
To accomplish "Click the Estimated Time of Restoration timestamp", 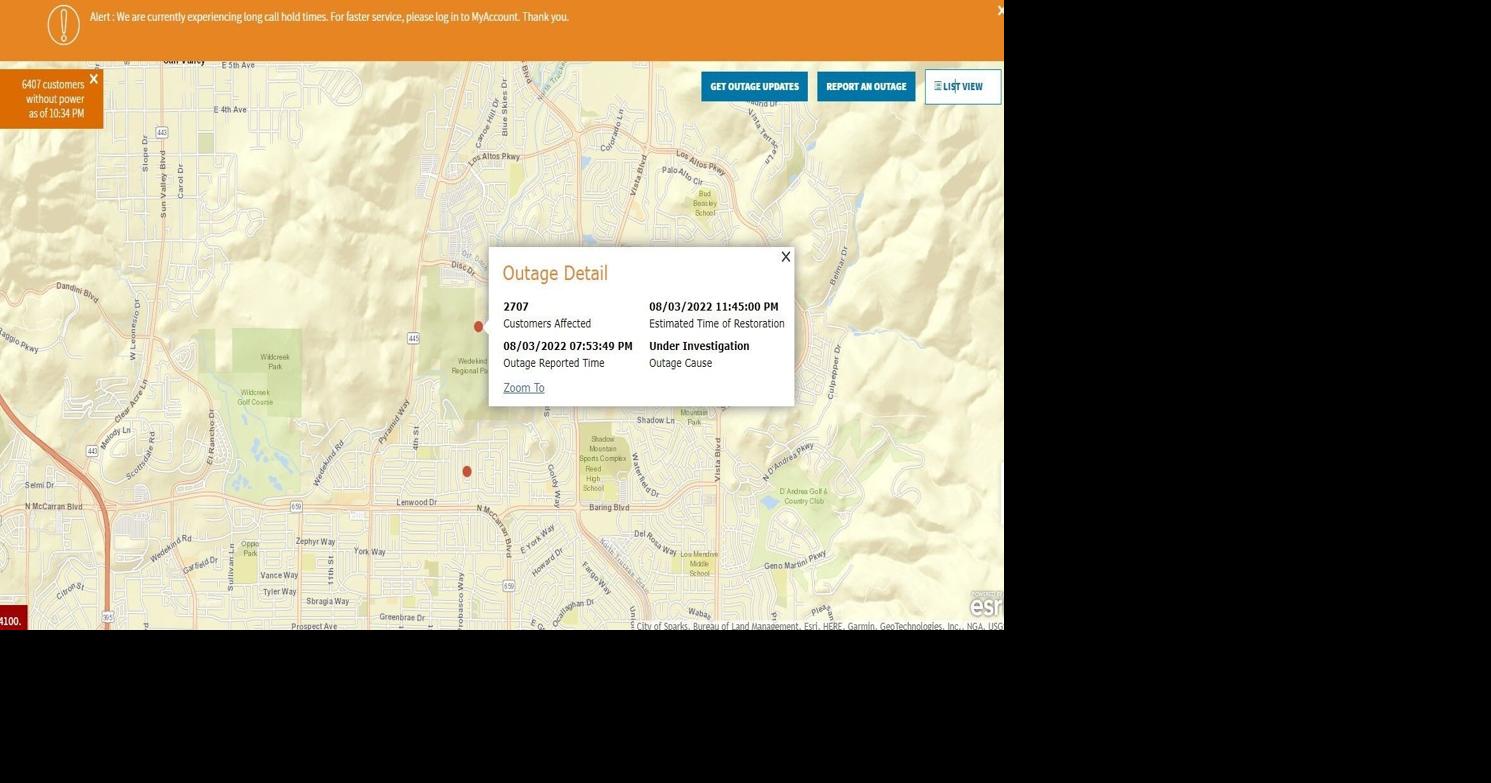I will 713,306.
